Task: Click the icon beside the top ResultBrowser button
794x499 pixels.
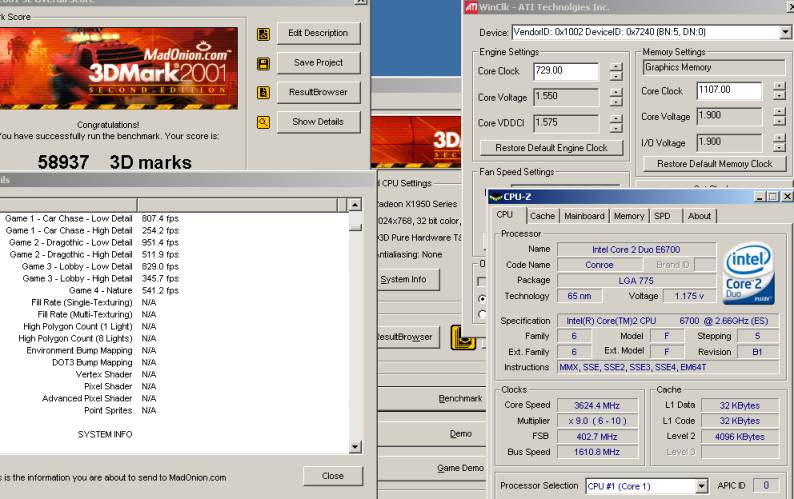Action: 263,93
